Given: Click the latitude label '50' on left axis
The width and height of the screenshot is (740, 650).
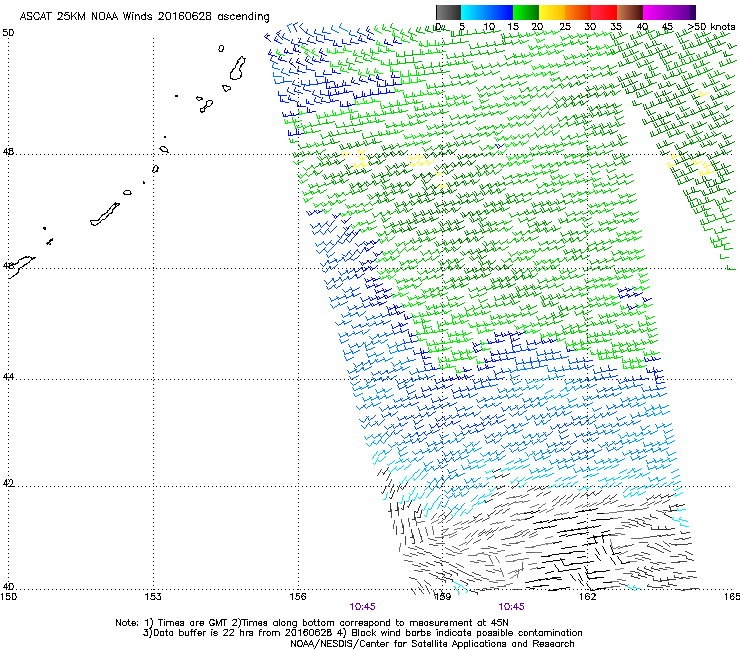Looking at the screenshot, I should pyautogui.click(x=8, y=33).
